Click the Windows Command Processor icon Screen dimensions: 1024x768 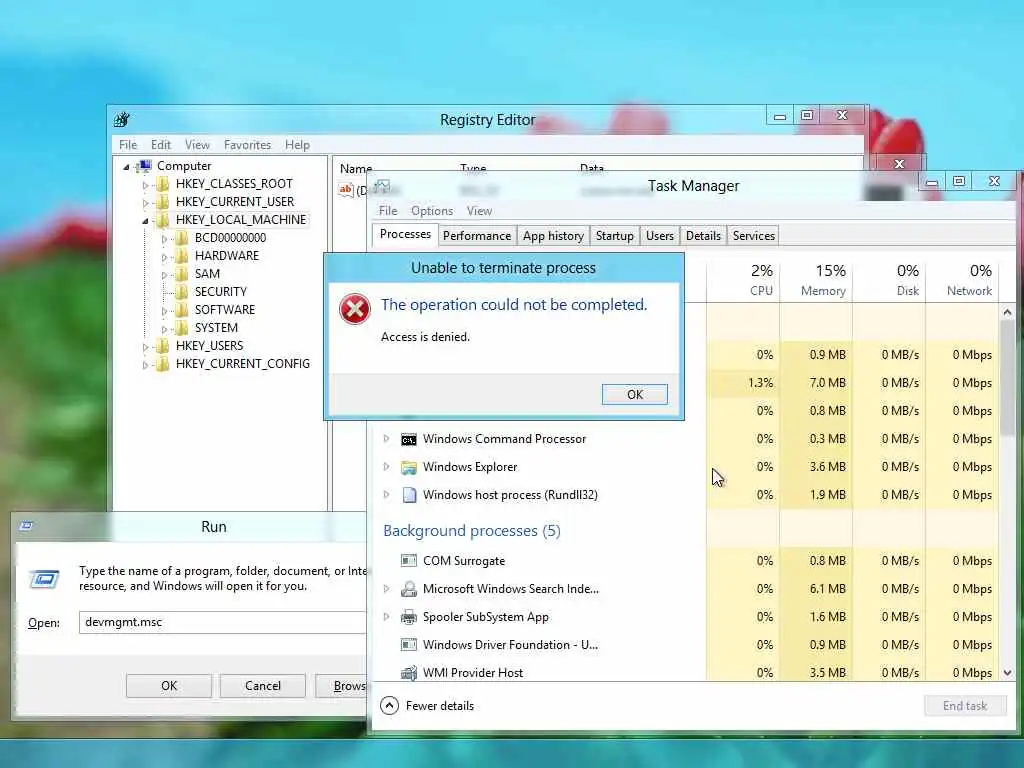409,440
